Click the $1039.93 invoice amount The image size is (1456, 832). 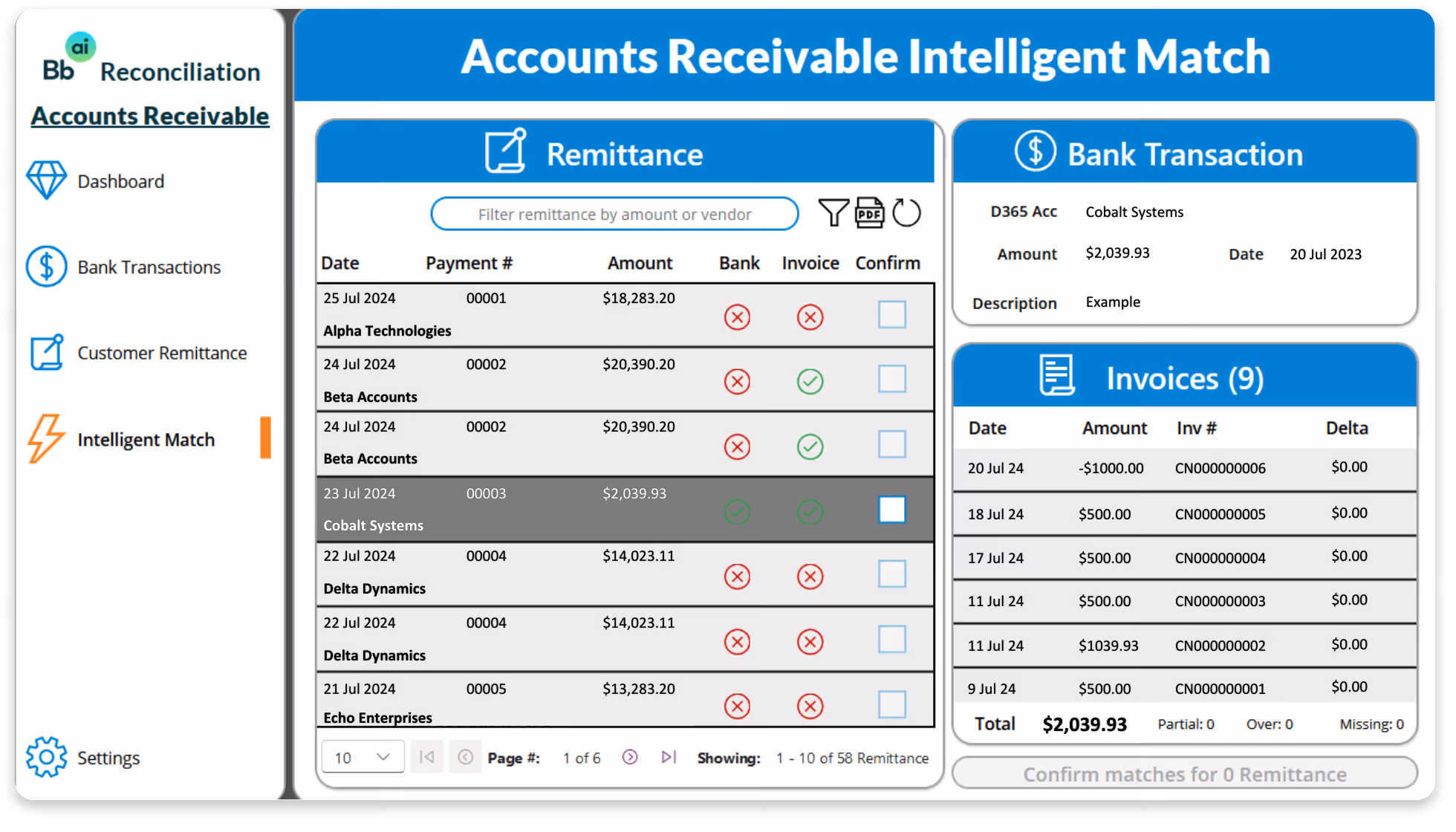(x=1108, y=646)
